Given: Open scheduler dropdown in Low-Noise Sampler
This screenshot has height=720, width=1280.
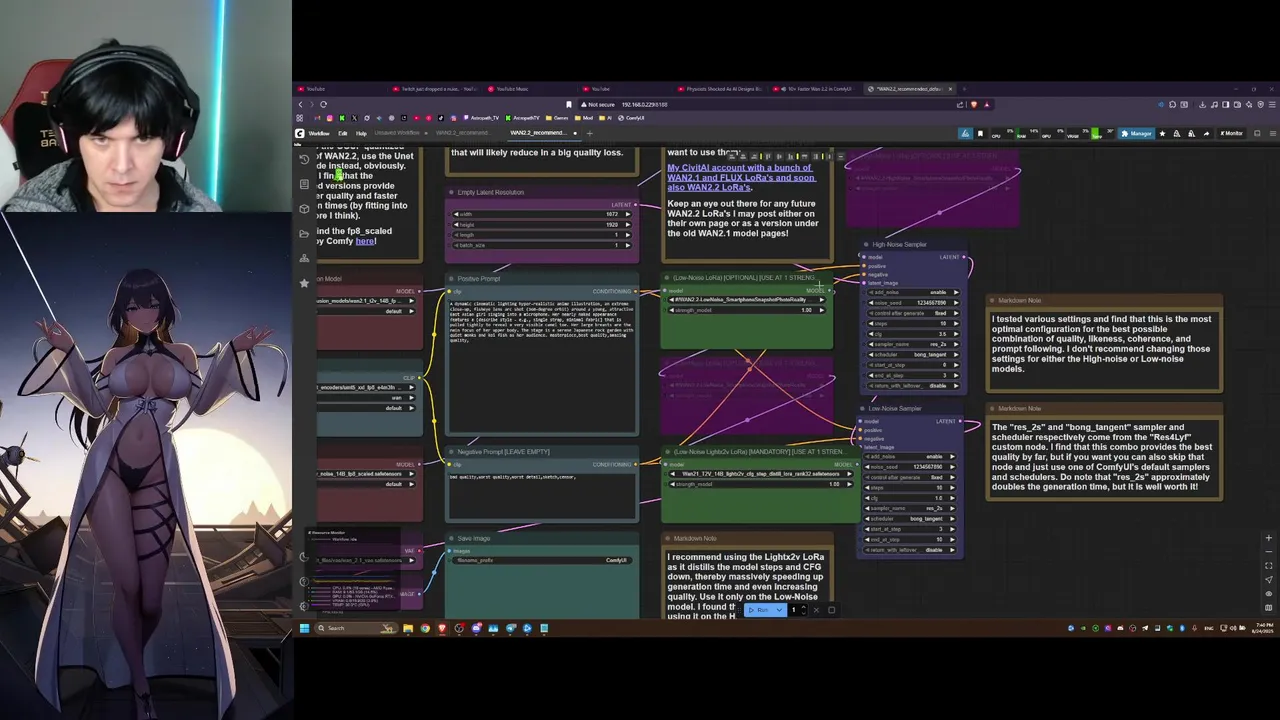Looking at the screenshot, I should [909, 519].
